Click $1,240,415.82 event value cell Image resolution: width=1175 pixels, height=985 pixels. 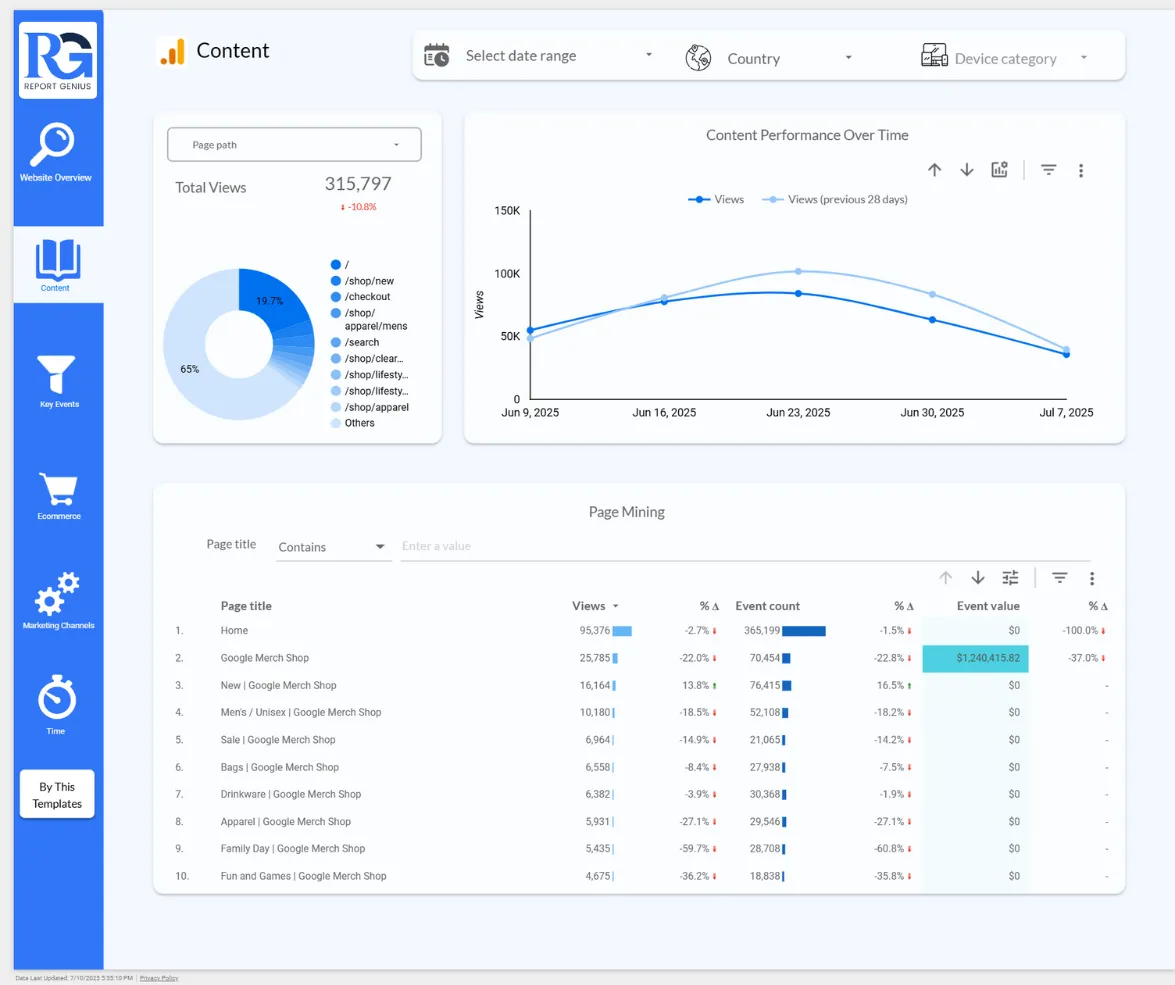point(975,657)
